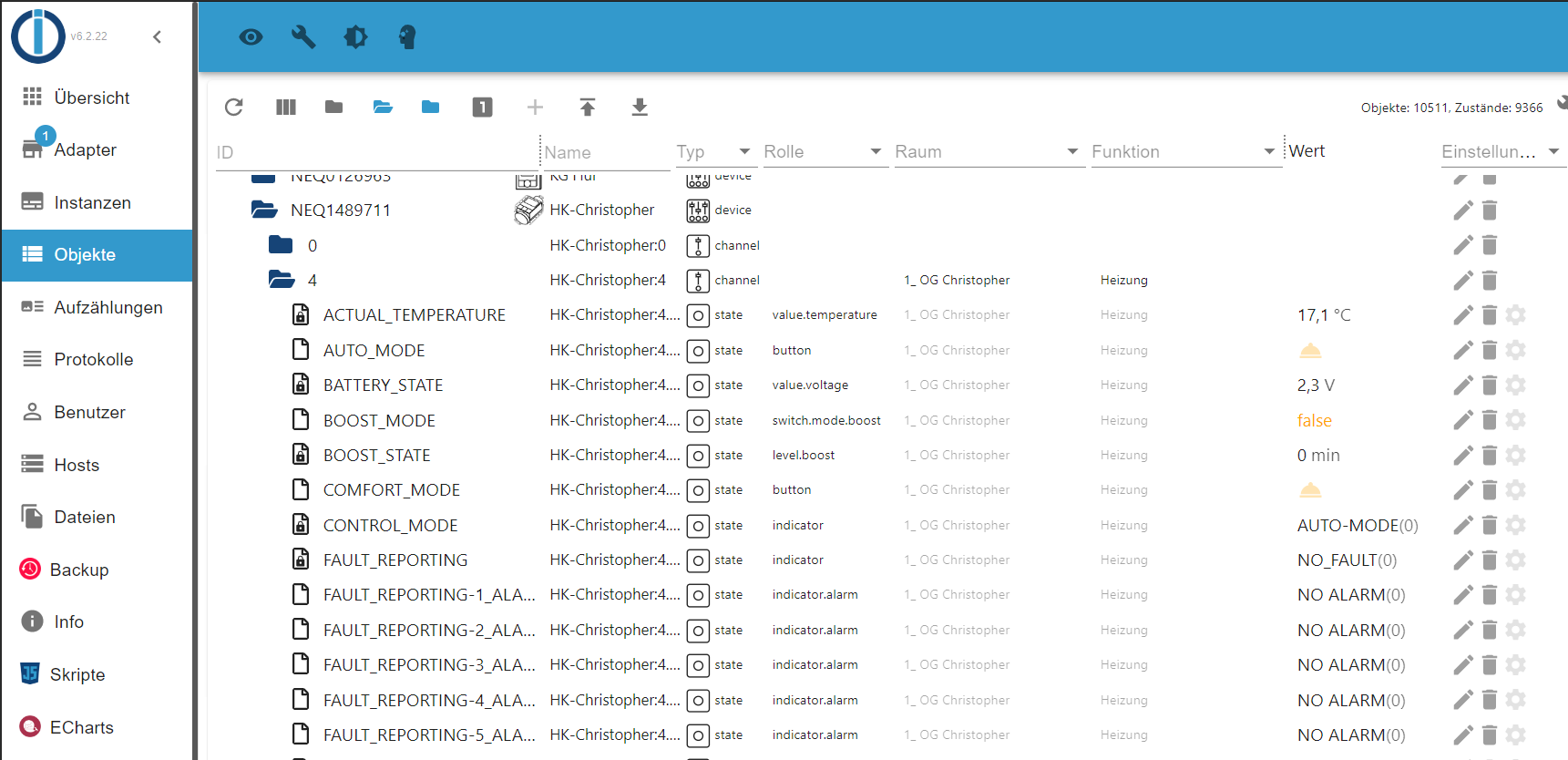Upload objects from JSON file icon
Viewport: 1568px width, 760px height.
(x=588, y=108)
